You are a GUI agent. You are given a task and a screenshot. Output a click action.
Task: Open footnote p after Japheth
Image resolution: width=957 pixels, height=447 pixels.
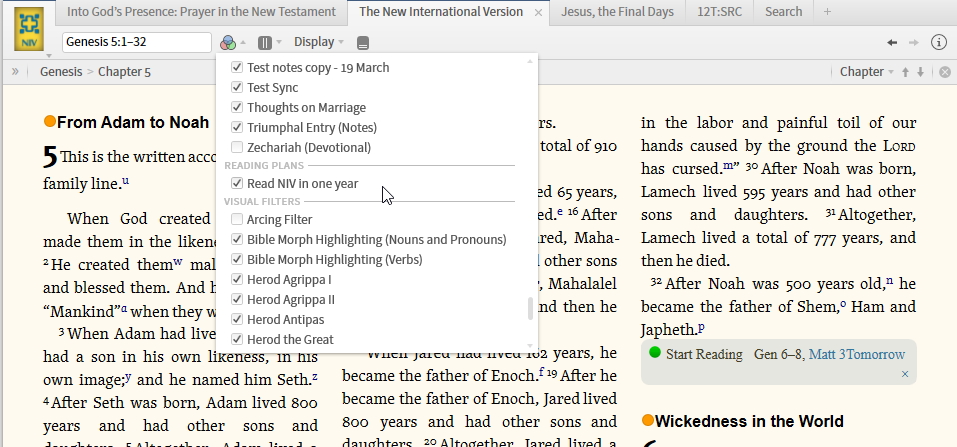(701, 328)
